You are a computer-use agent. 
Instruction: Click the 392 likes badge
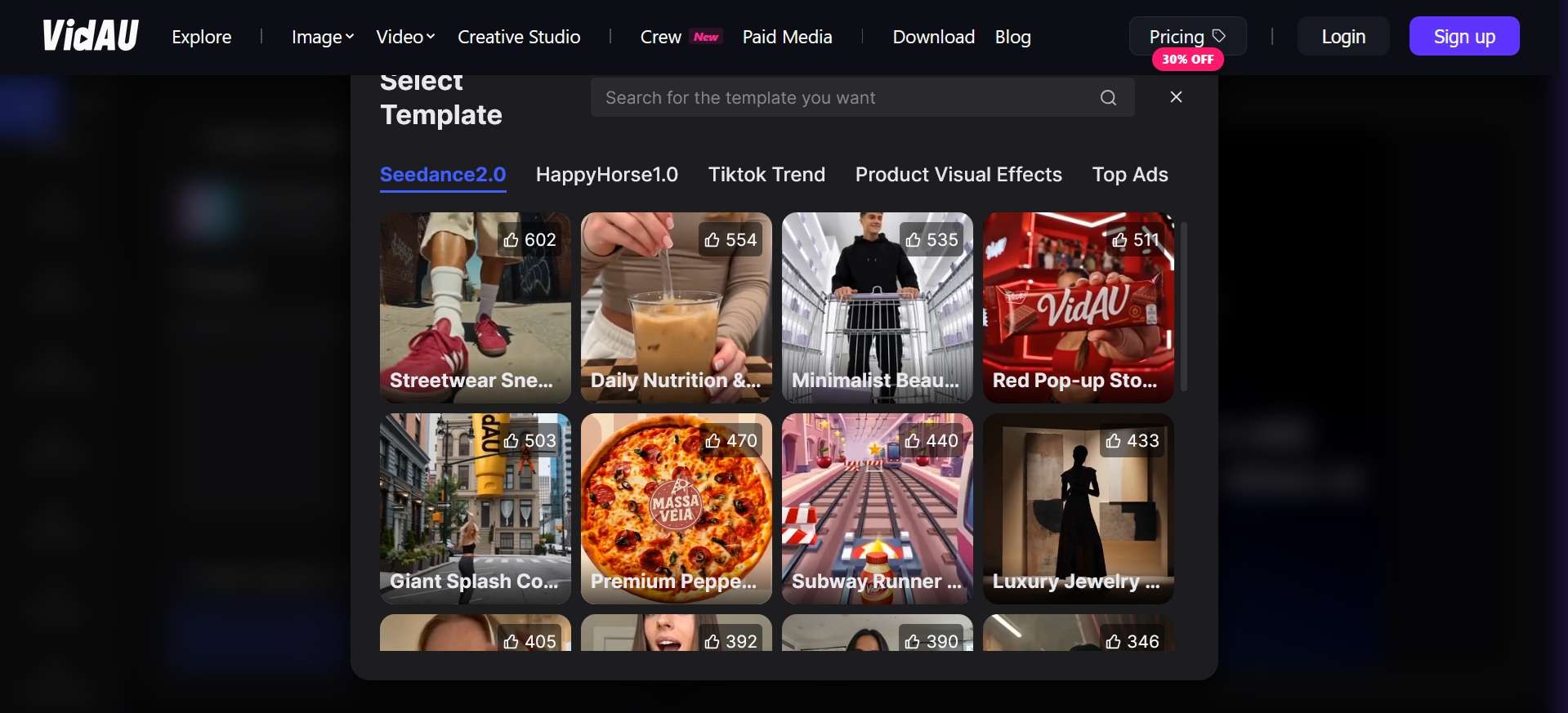730,639
